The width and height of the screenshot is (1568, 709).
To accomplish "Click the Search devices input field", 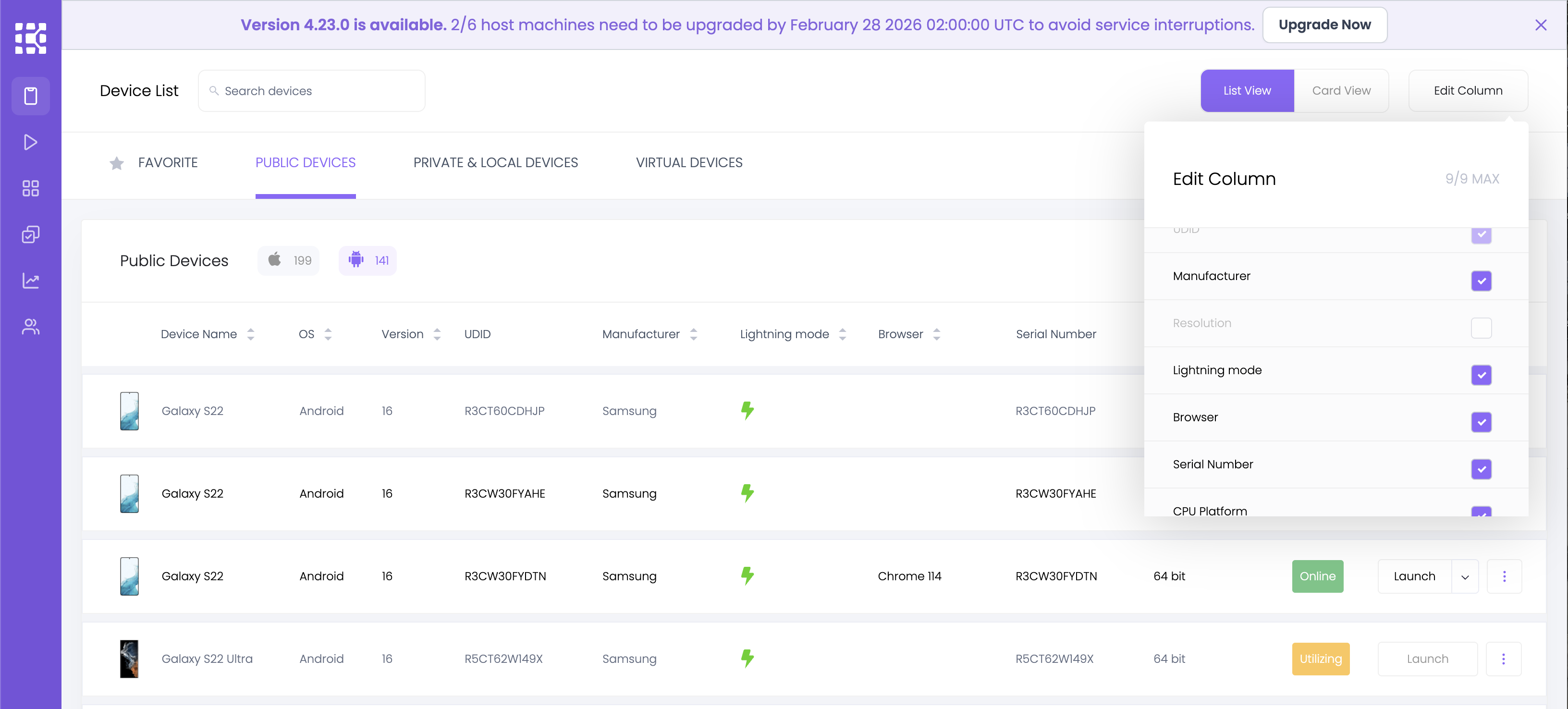I will [x=312, y=91].
